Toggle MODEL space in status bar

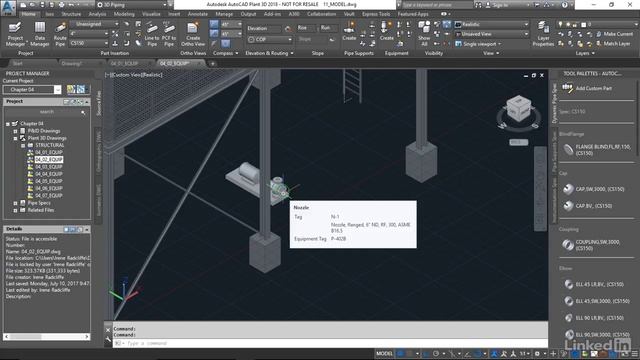(x=384, y=354)
